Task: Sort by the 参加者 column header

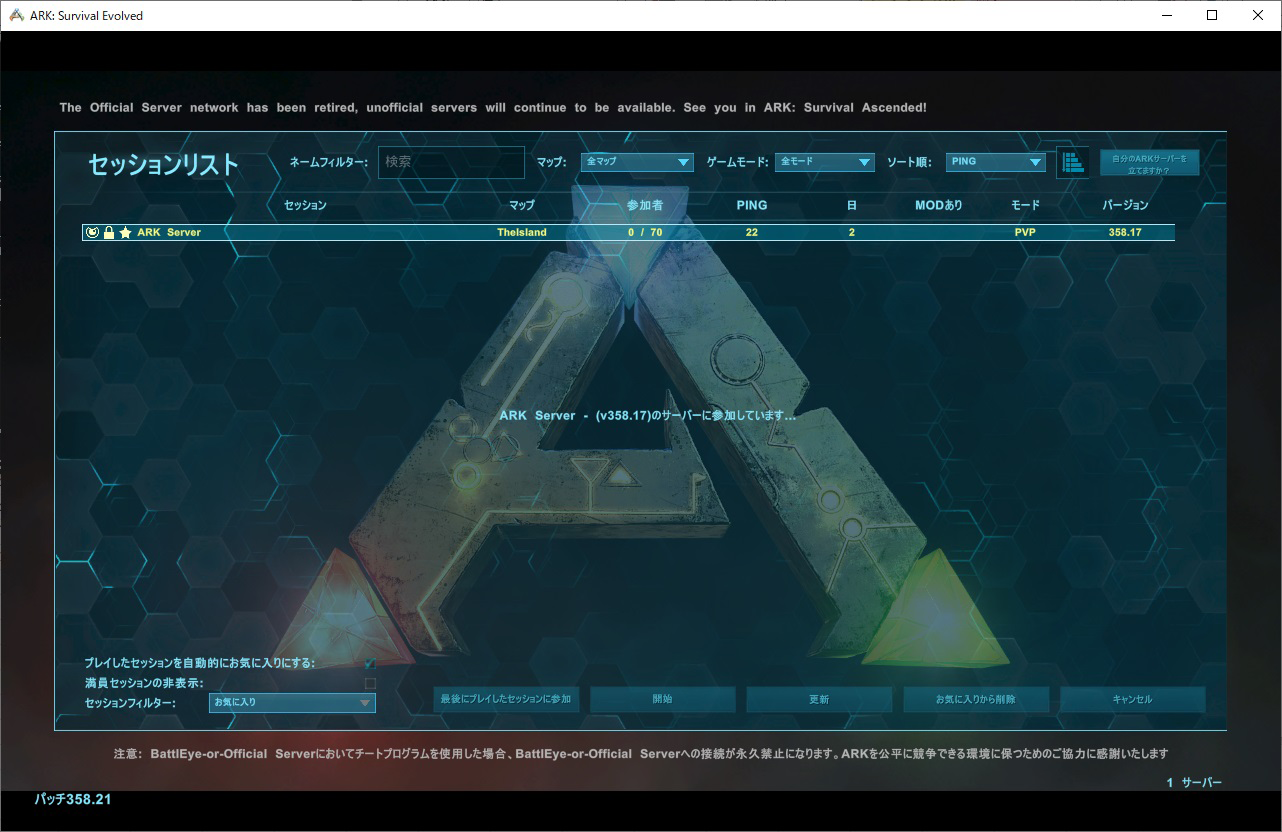Action: click(644, 205)
